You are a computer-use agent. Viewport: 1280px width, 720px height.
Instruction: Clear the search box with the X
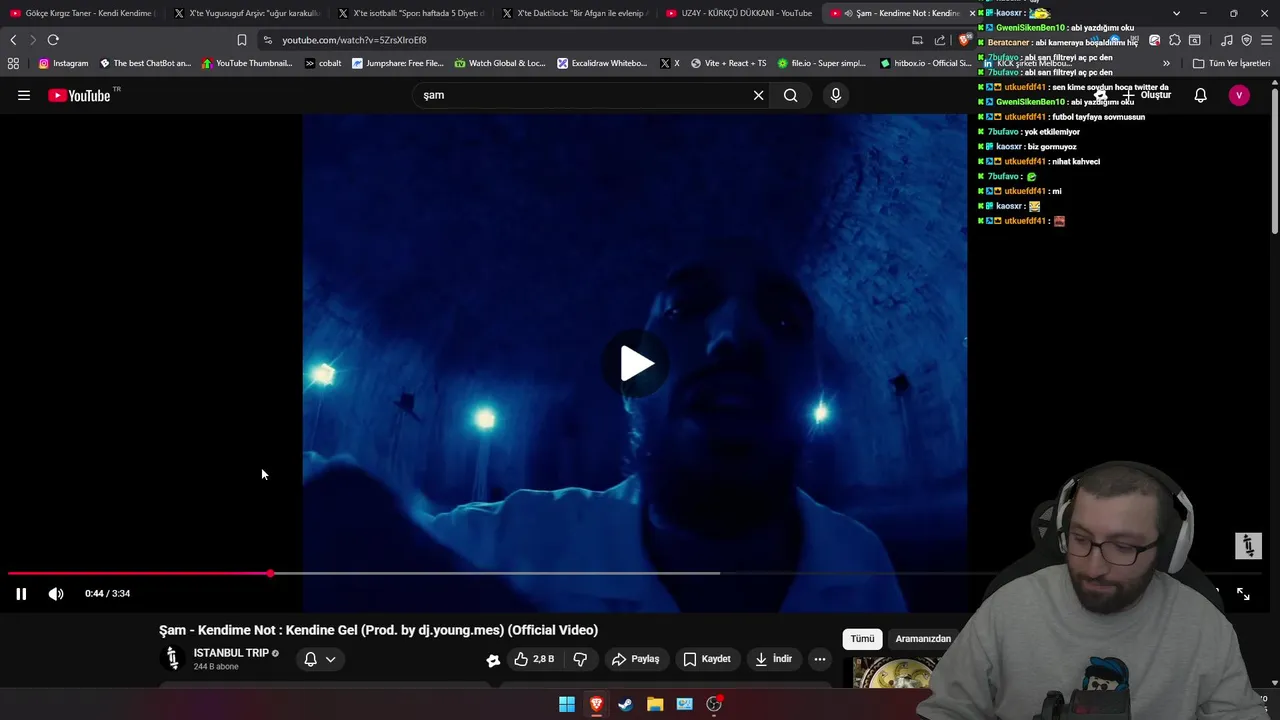pyautogui.click(x=758, y=95)
